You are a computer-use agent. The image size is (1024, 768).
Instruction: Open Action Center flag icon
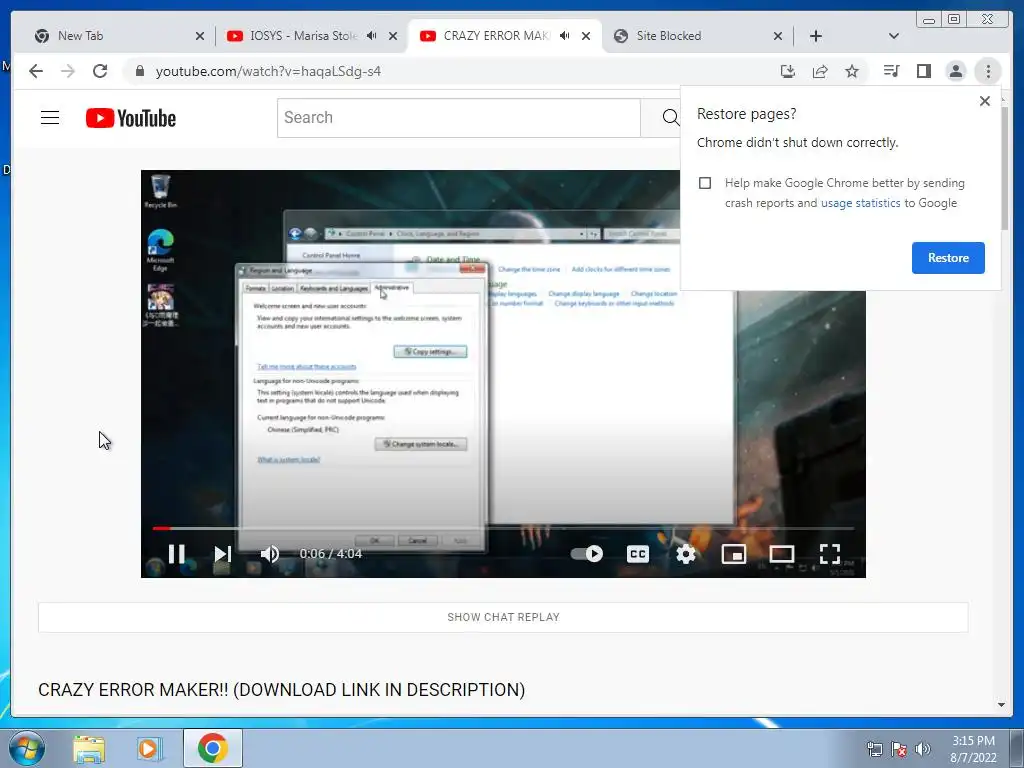click(x=899, y=749)
